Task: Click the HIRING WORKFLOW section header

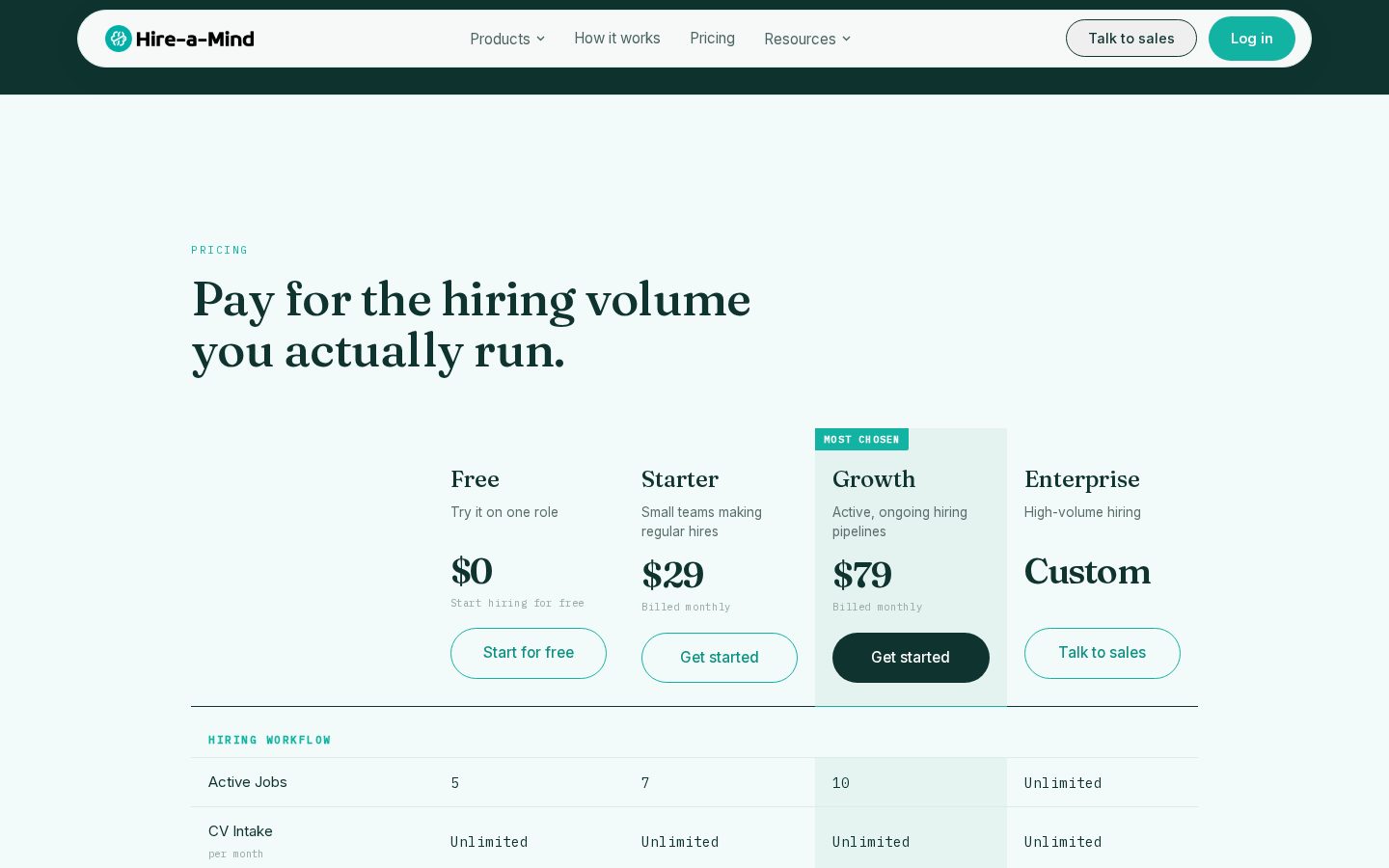Action: point(269,741)
